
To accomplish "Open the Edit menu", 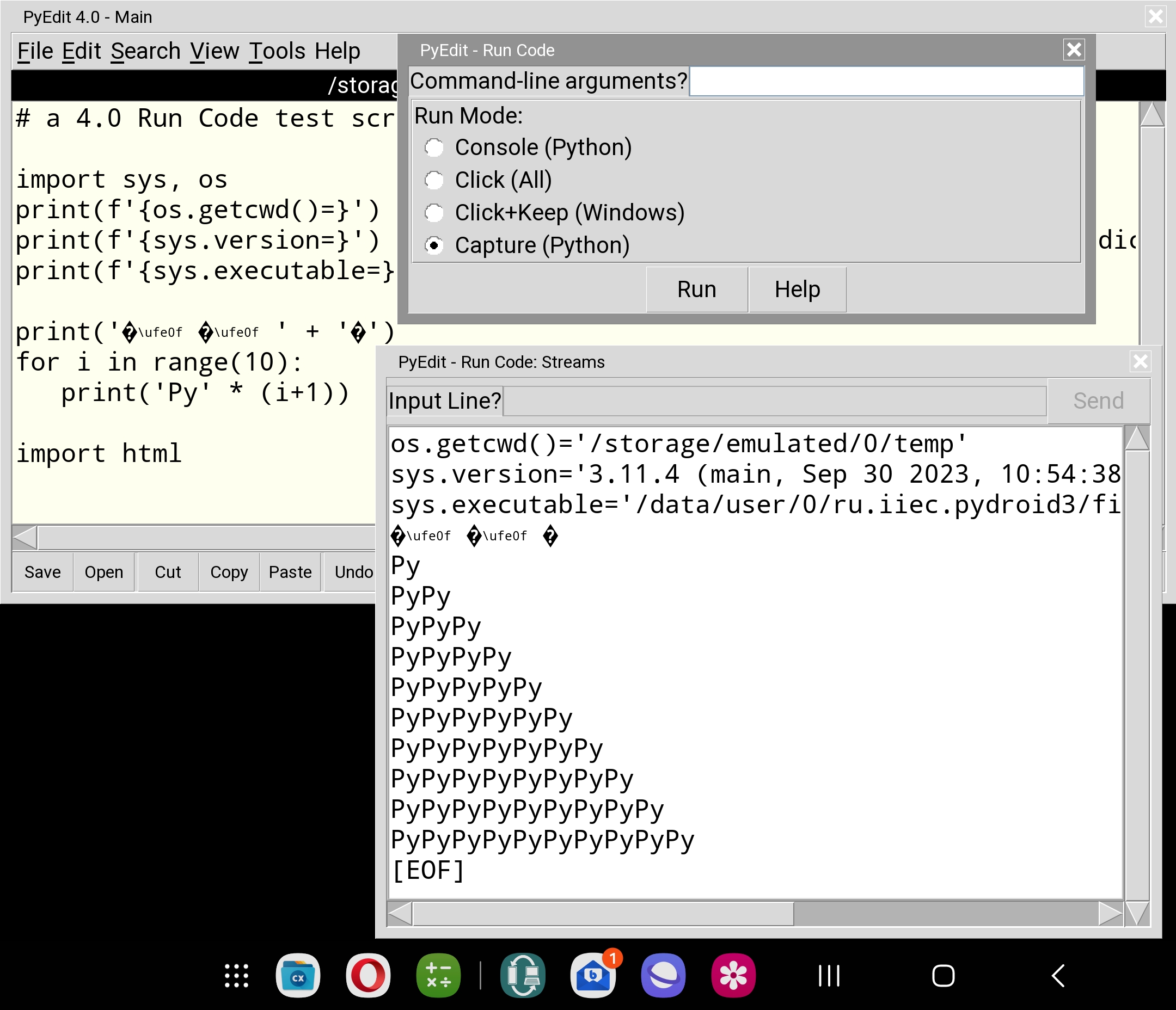I will [x=82, y=51].
